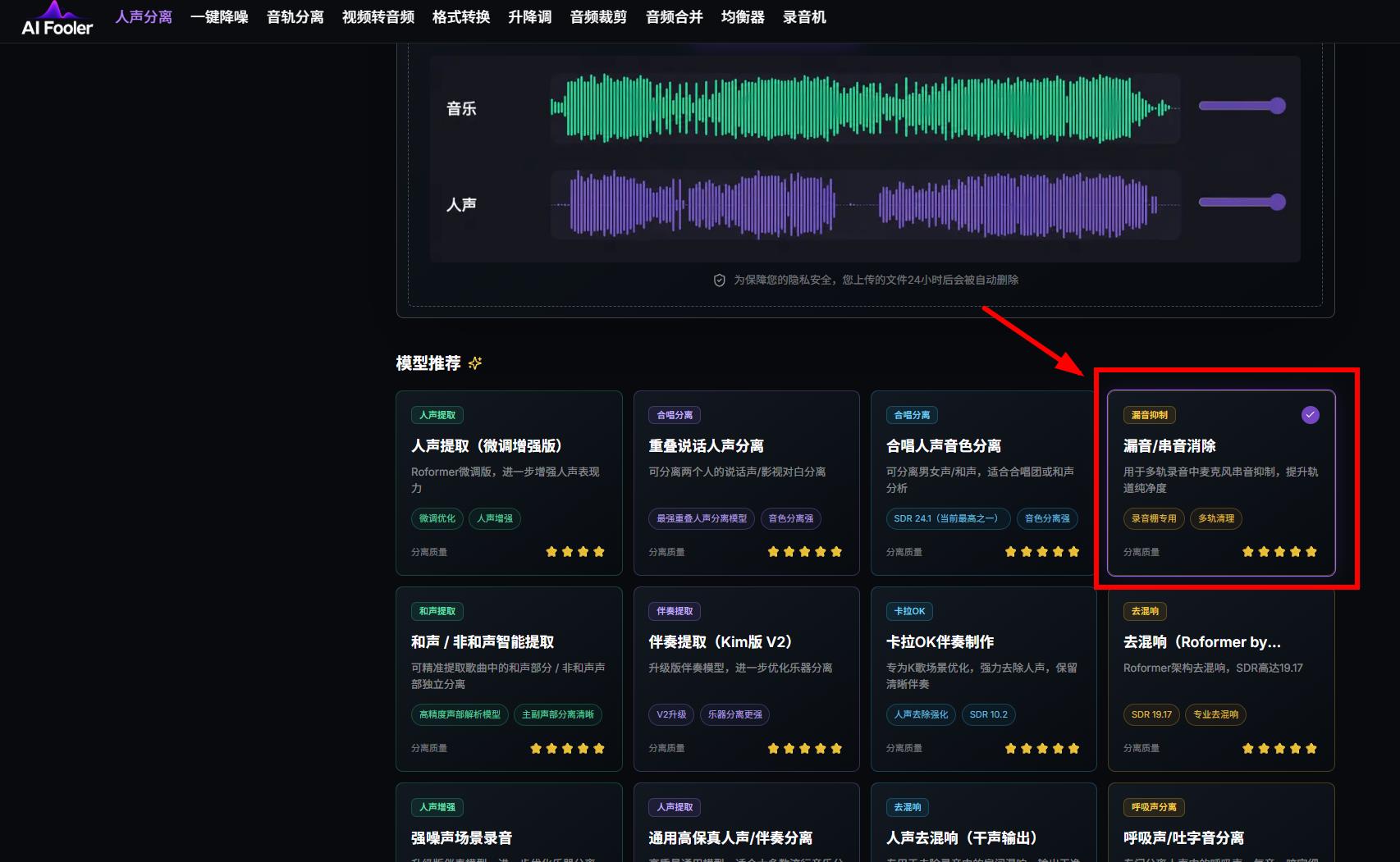
Task: Adjust the 人声 track volume slider
Action: [x=1242, y=203]
